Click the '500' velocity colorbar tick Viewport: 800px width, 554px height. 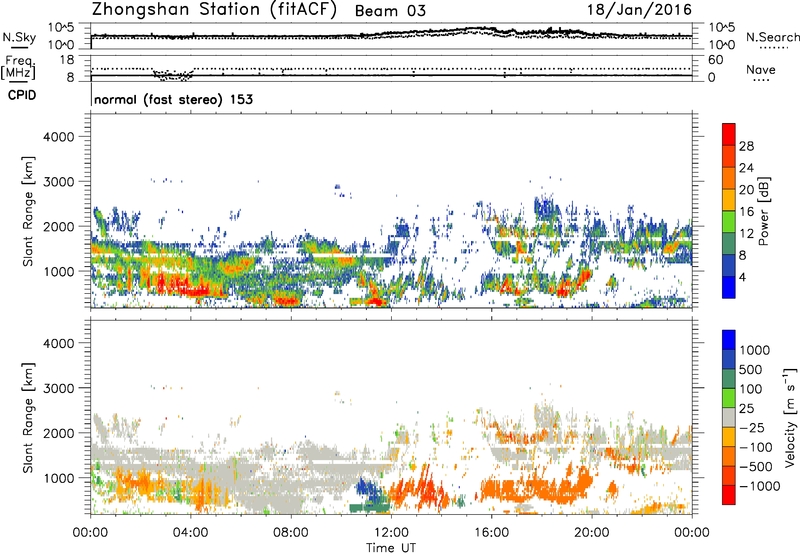(752, 369)
